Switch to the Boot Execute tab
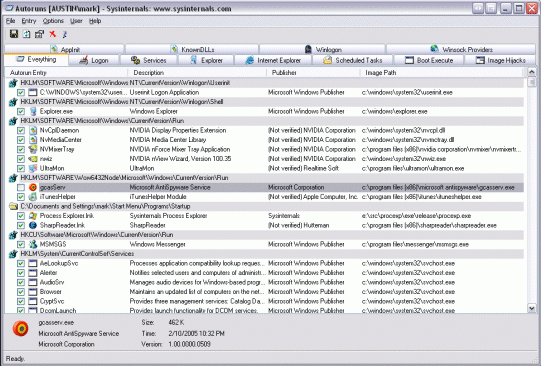The height and width of the screenshot is (366, 541). point(429,60)
